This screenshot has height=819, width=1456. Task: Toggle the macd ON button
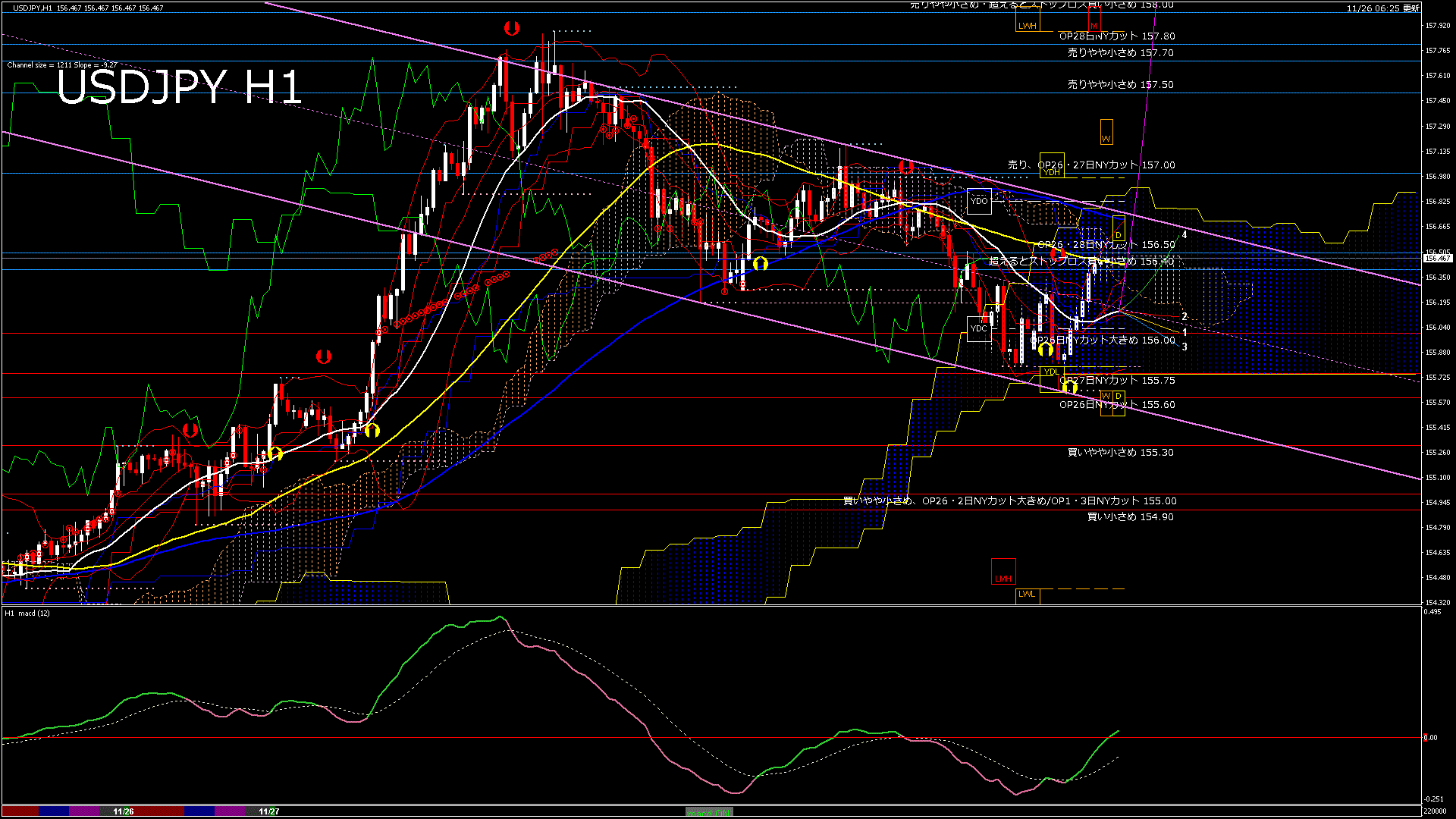[709, 811]
